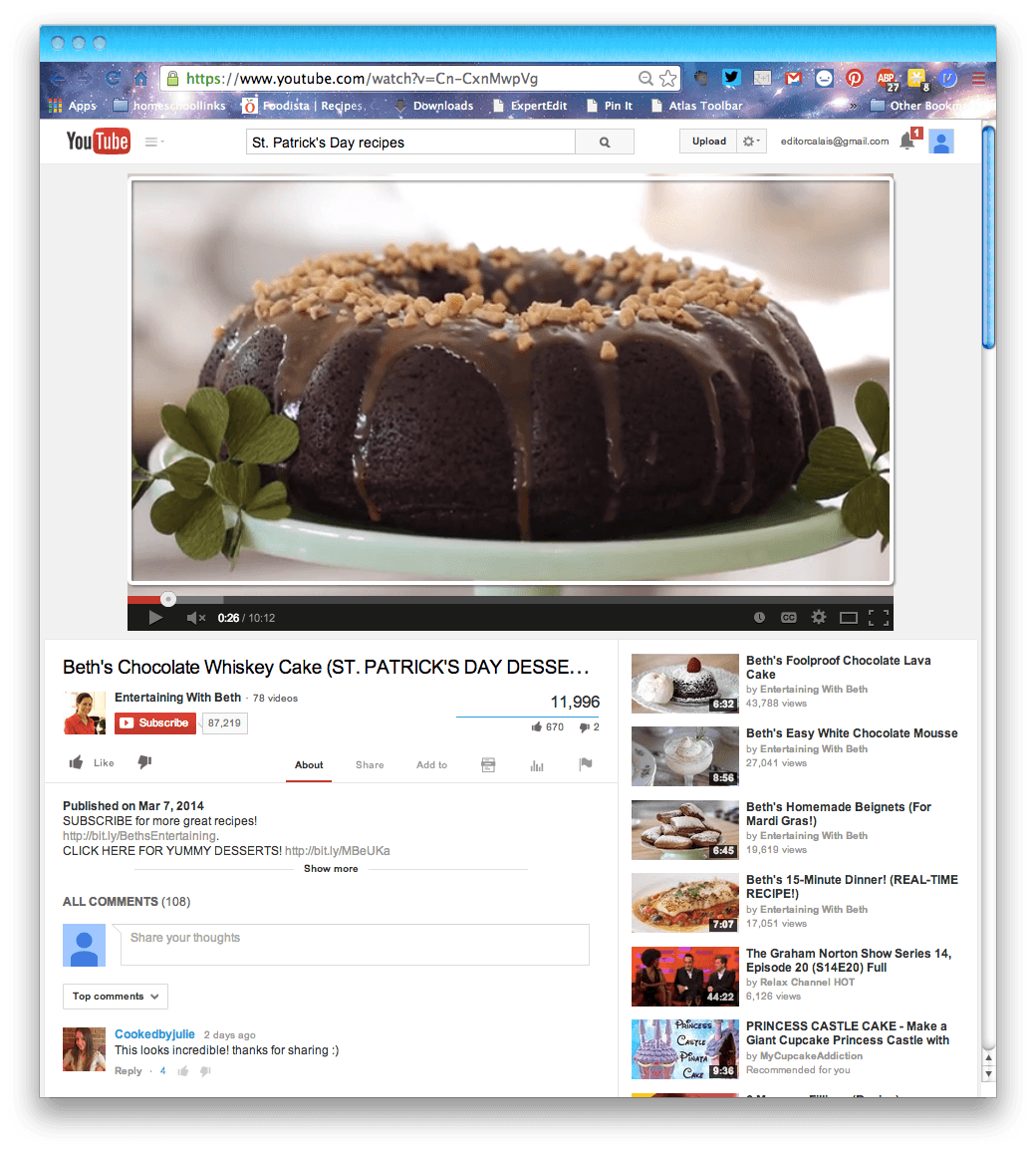
Task: Open Pinterest from the browser toolbar
Action: [x=854, y=78]
